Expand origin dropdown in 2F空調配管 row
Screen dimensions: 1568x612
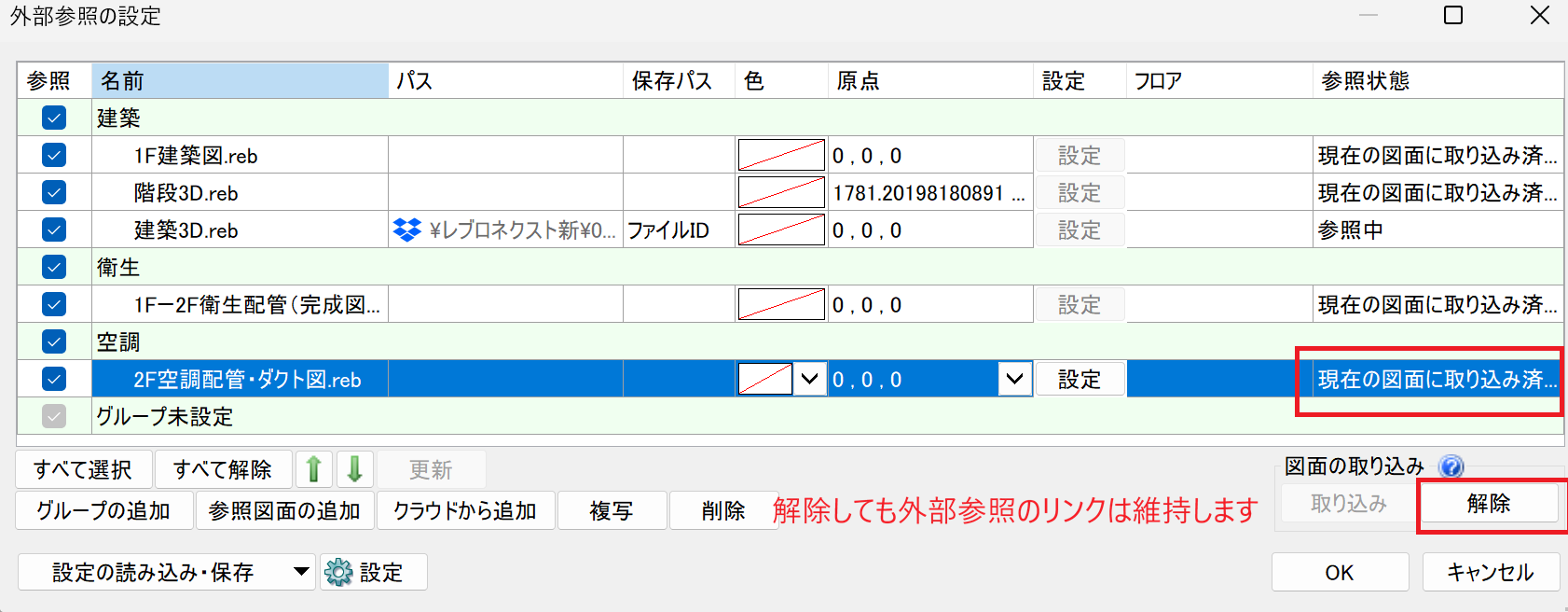(1014, 379)
